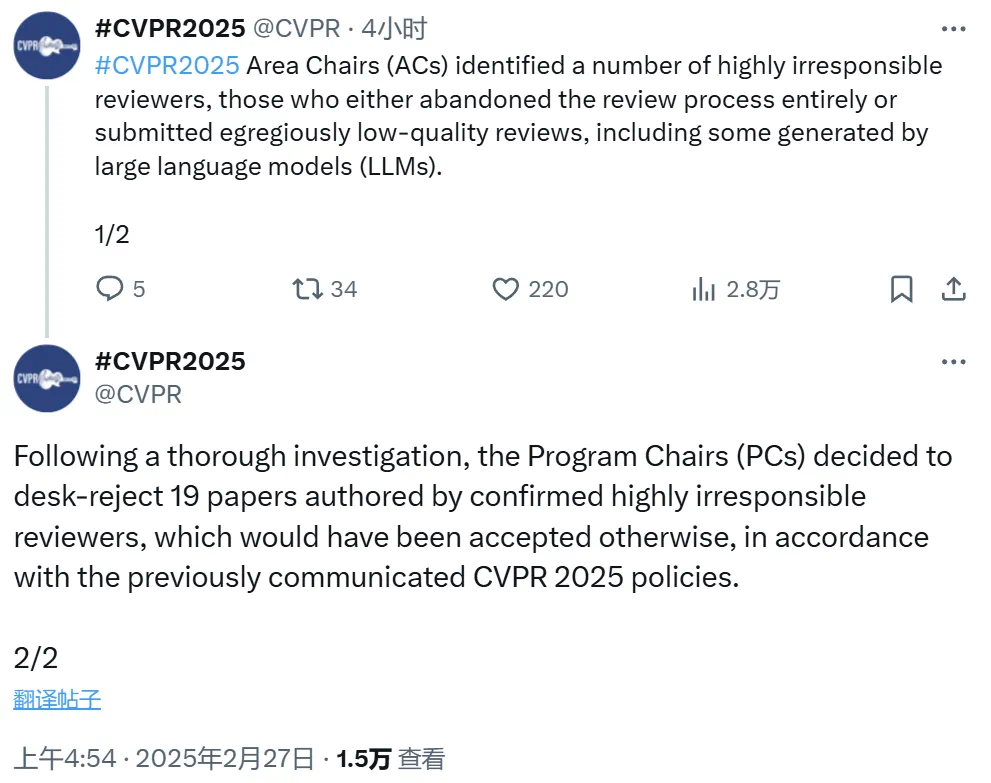Open the #CVPR2025 display name on the second tweet
This screenshot has width=991, height=783.
coord(170,361)
